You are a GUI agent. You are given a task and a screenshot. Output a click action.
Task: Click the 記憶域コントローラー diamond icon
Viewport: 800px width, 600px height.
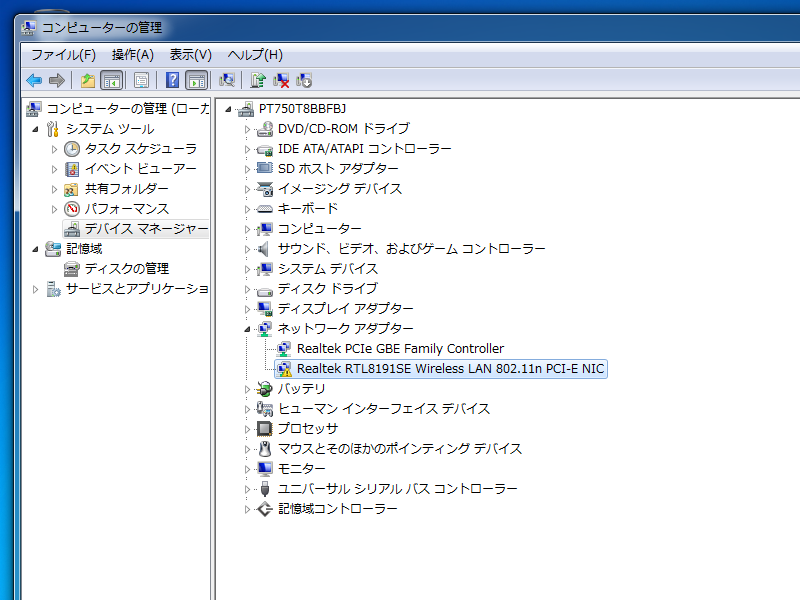pos(264,509)
